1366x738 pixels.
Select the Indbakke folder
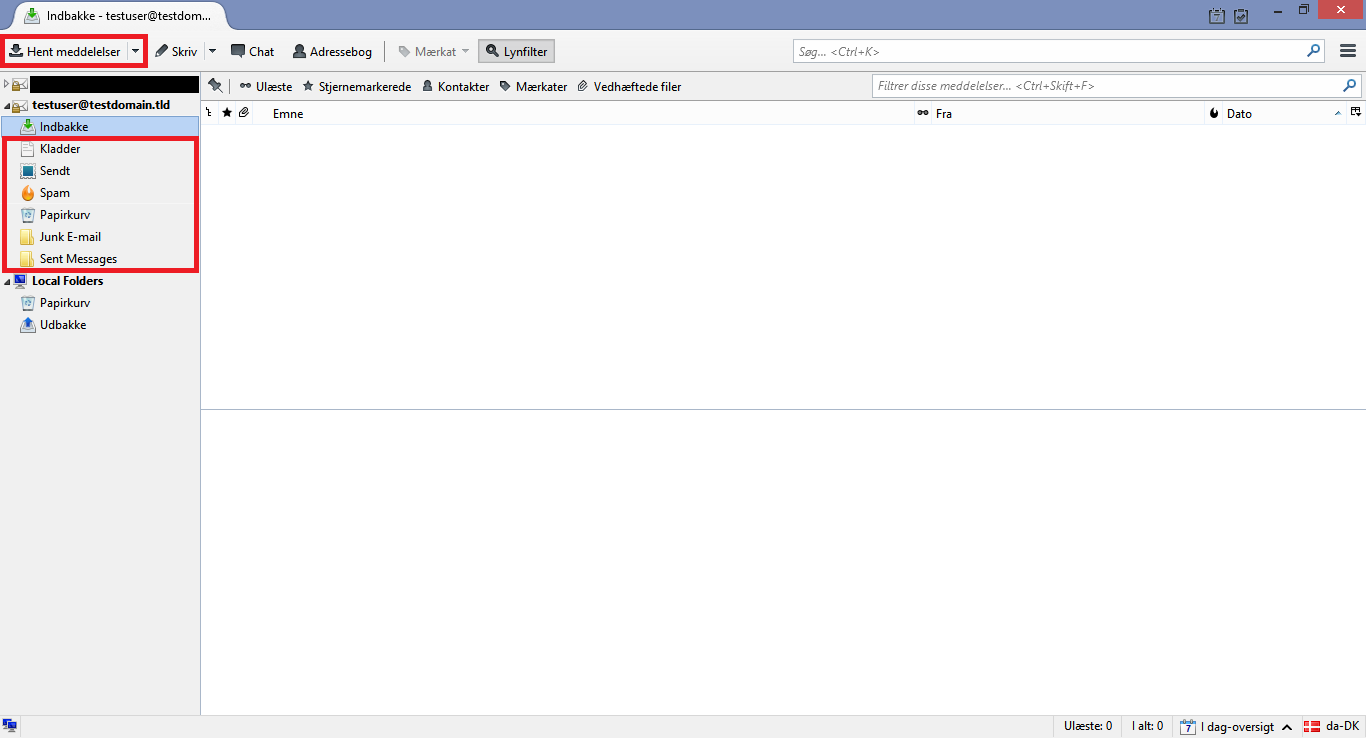[x=100, y=127]
